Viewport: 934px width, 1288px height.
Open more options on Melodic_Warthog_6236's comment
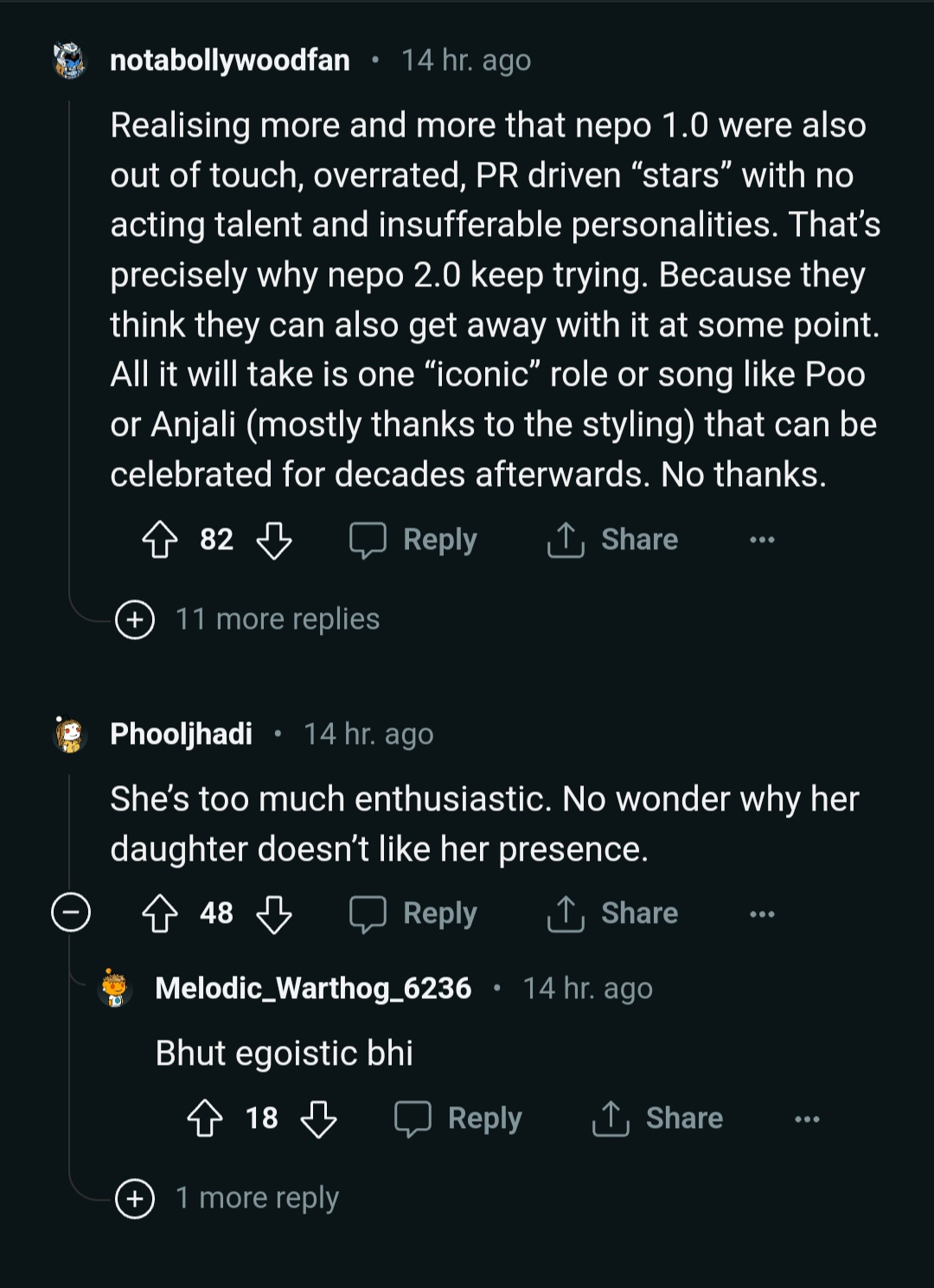click(x=807, y=1118)
